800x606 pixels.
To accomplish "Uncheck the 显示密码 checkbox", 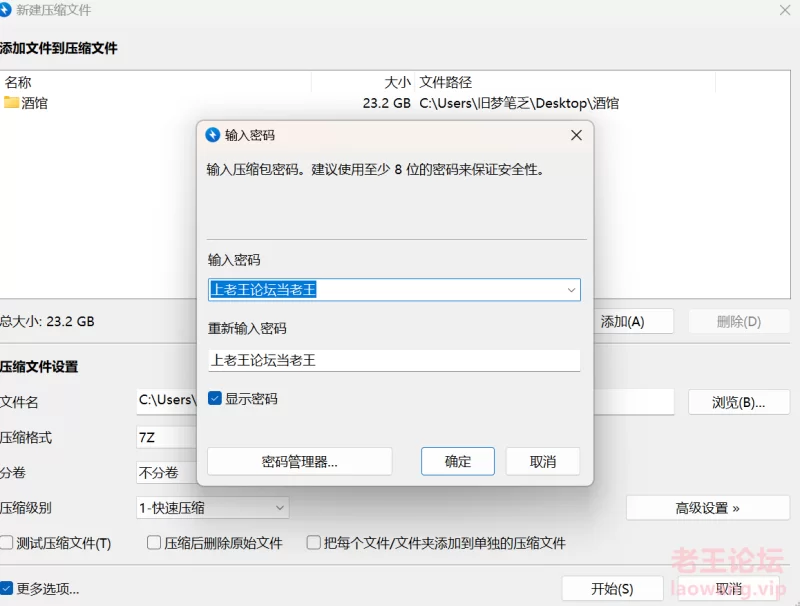I will coord(215,398).
